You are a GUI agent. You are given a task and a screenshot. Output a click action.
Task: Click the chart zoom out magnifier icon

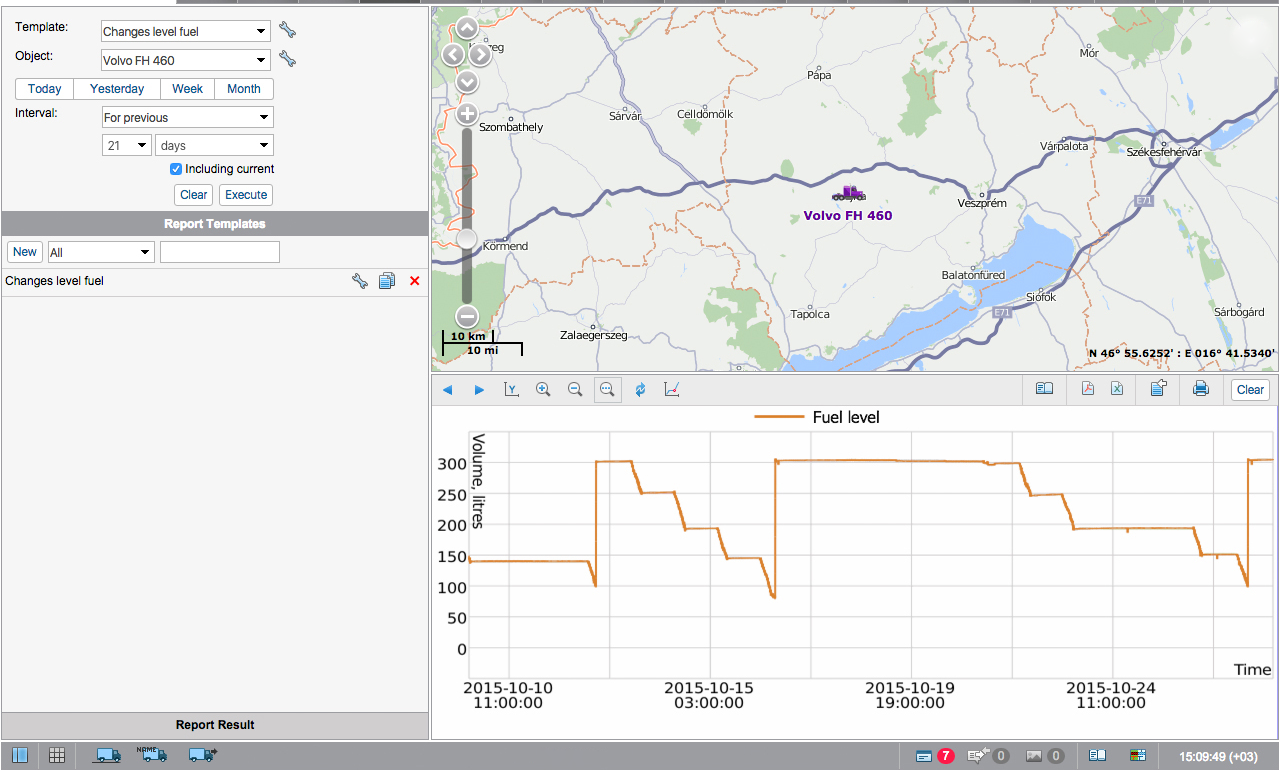(x=575, y=389)
